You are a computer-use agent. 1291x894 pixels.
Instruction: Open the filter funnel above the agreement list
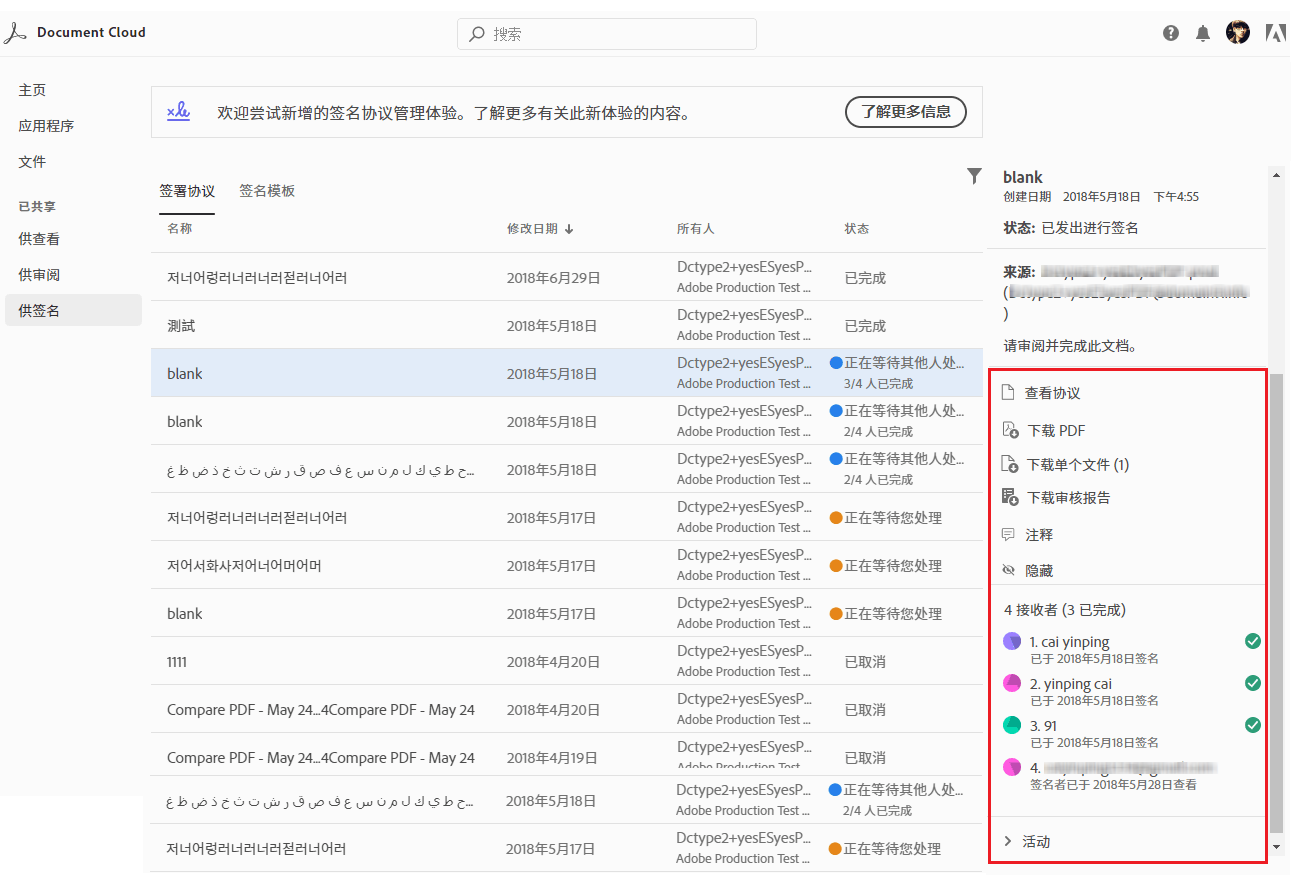pos(974,176)
